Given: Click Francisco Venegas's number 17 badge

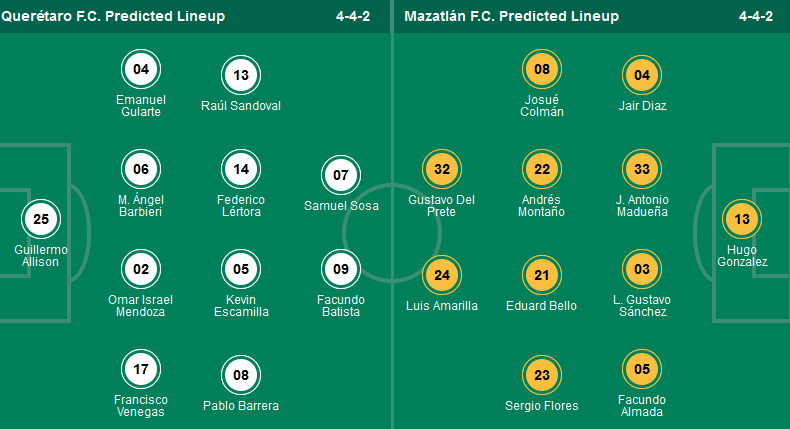Looking at the screenshot, I should [141, 370].
